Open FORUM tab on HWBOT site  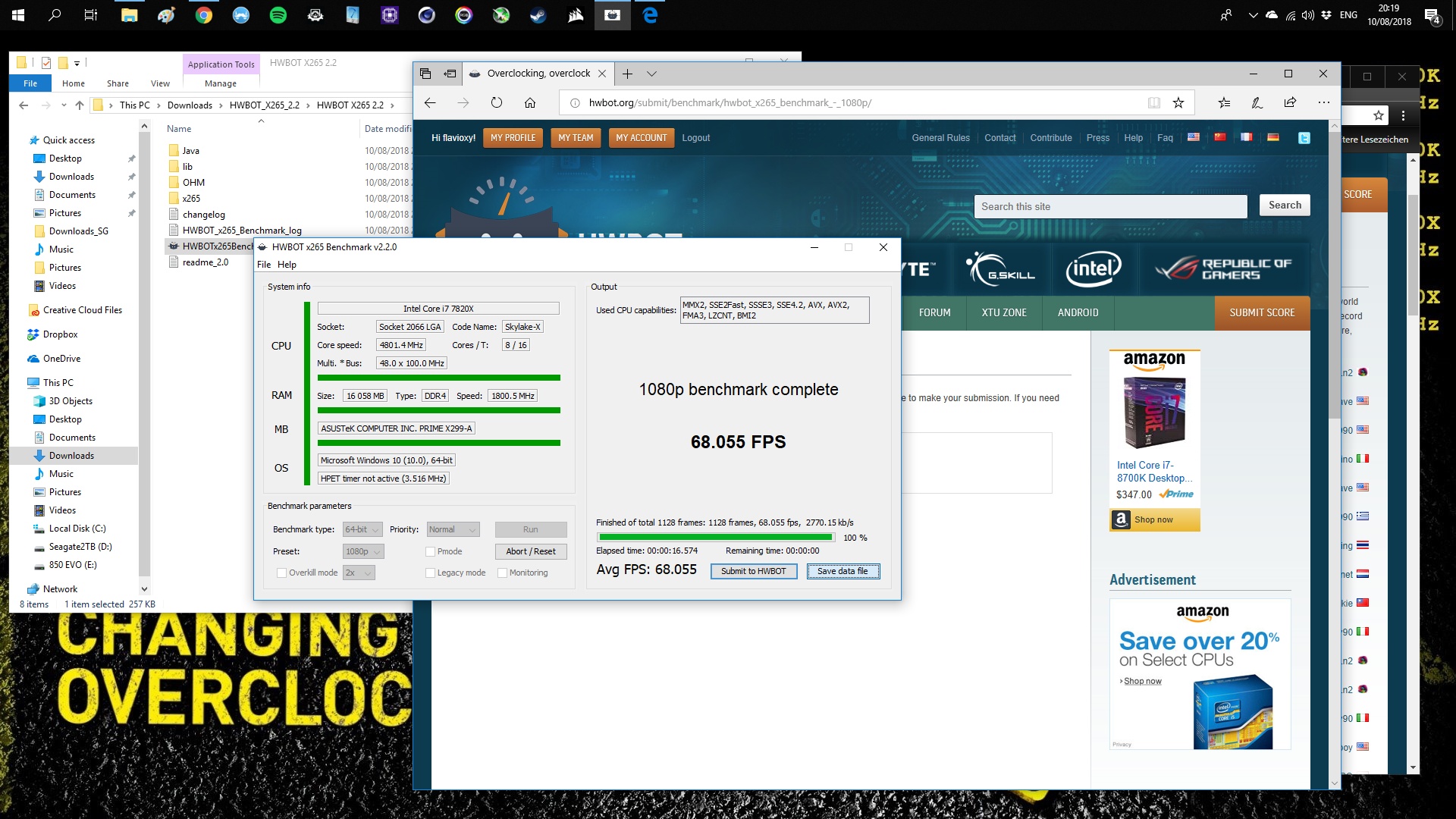934,312
